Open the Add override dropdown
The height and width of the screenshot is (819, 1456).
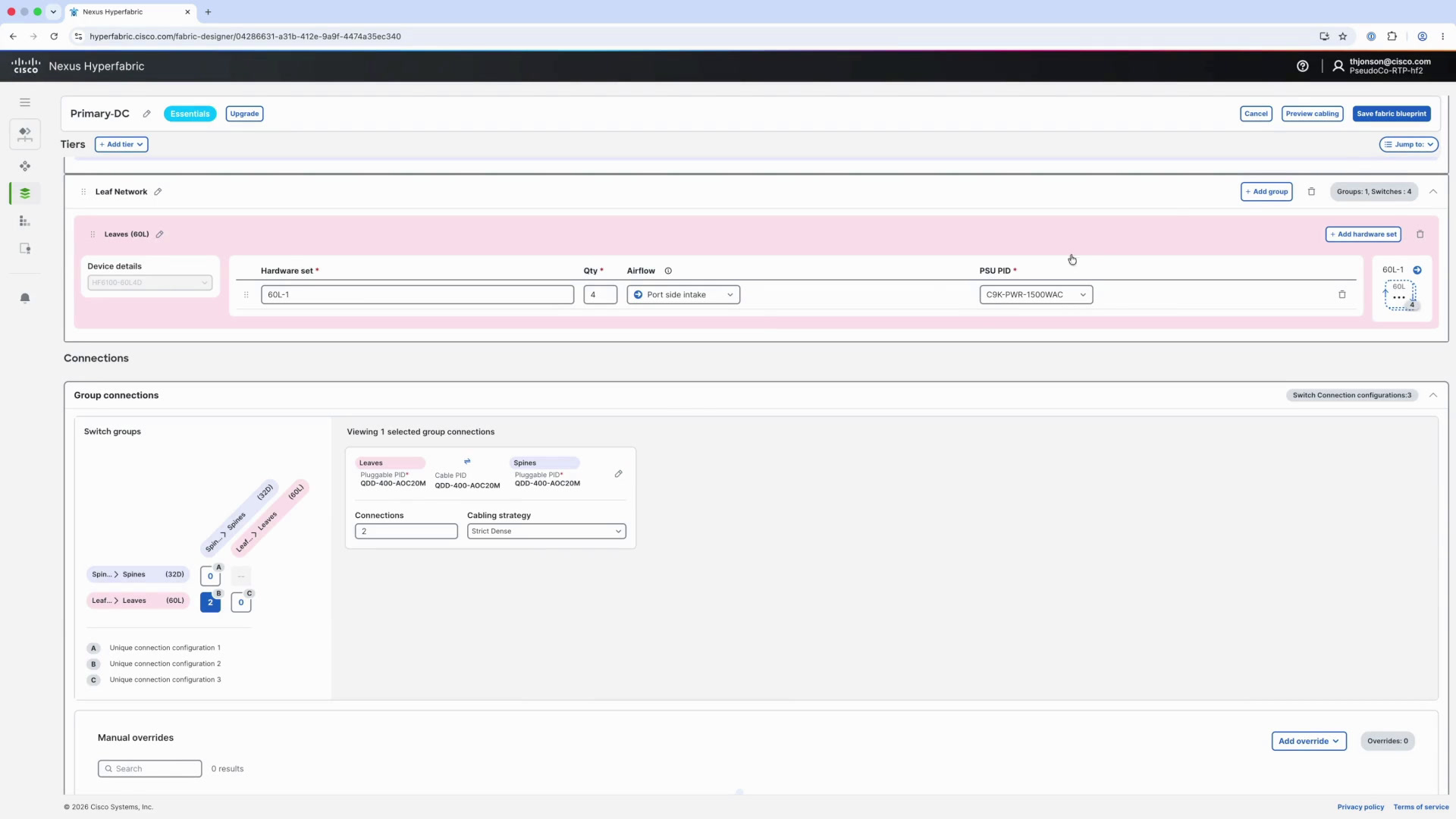click(1309, 741)
